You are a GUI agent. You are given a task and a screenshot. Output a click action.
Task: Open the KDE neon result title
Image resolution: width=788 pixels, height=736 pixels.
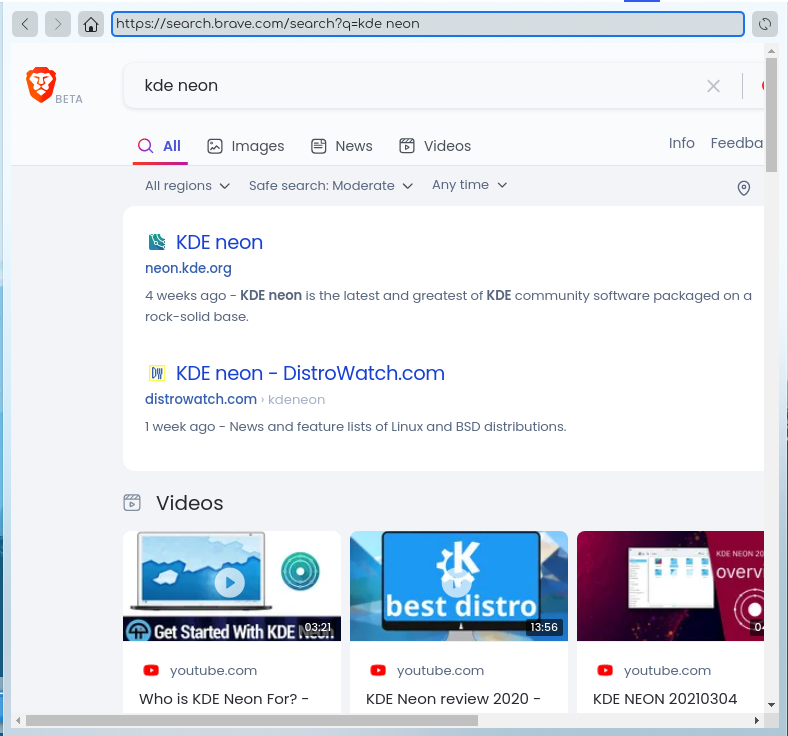tap(219, 243)
